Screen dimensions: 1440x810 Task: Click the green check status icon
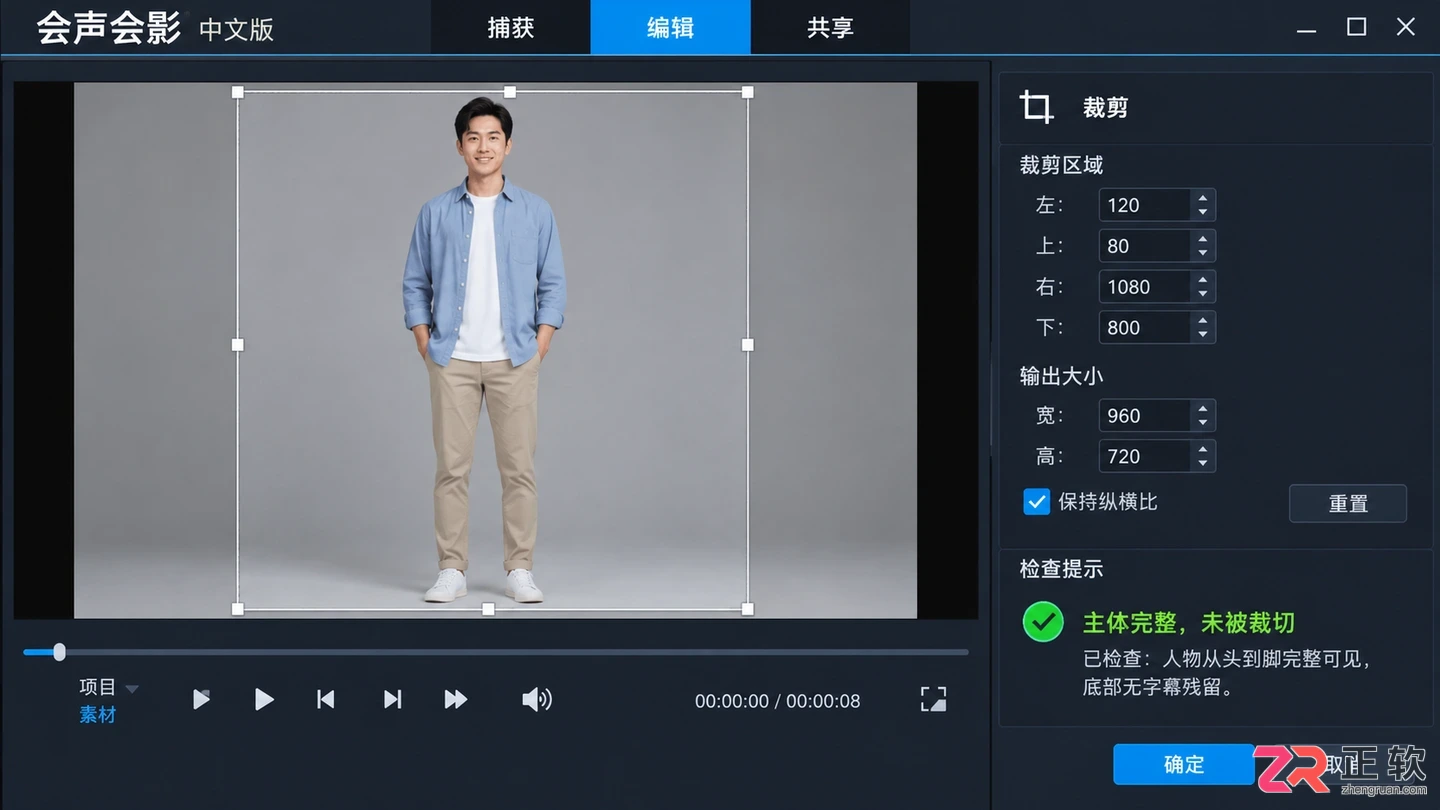[1043, 622]
